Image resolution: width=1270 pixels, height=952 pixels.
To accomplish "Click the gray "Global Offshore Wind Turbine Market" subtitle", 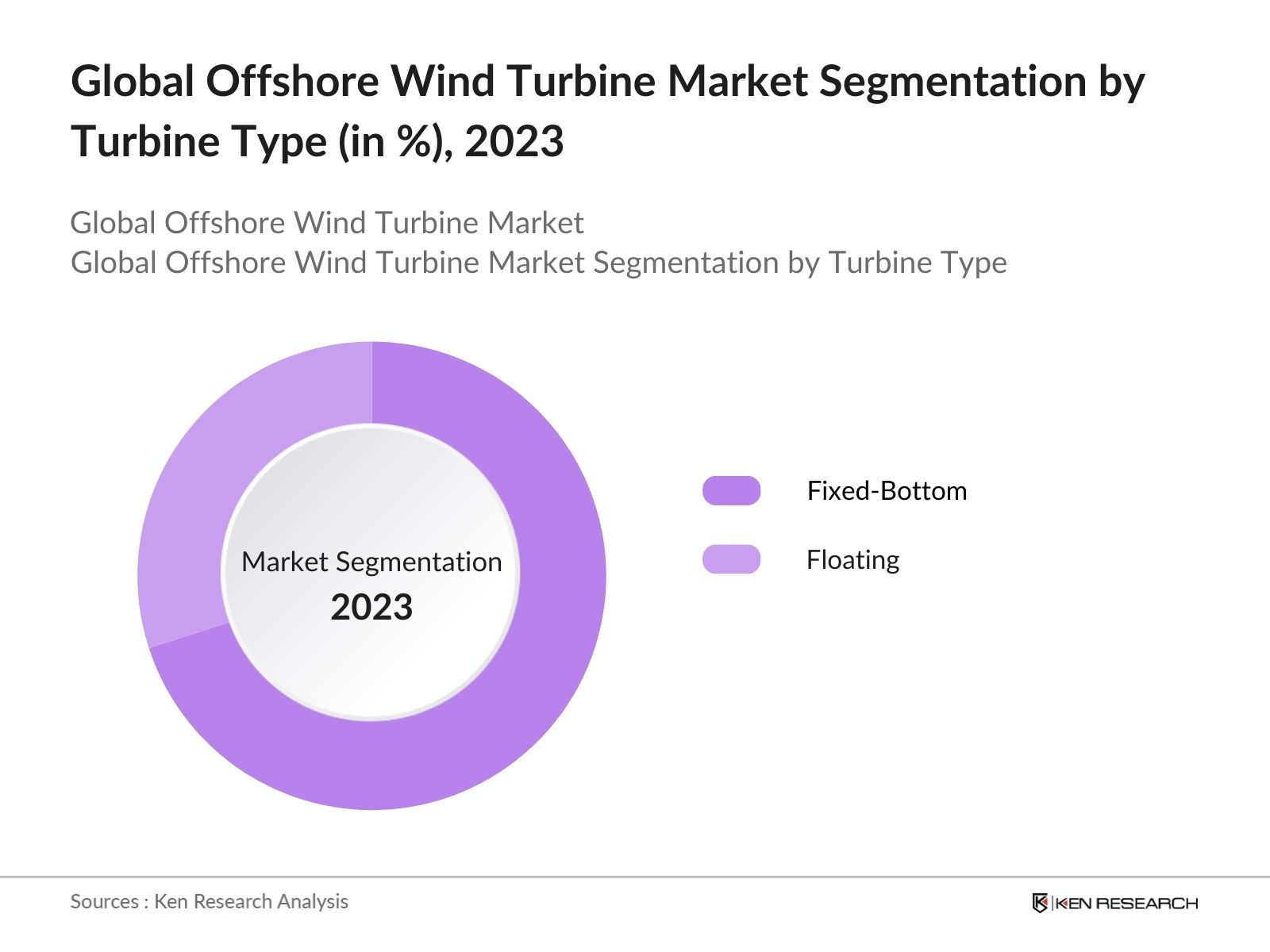I will tap(327, 223).
